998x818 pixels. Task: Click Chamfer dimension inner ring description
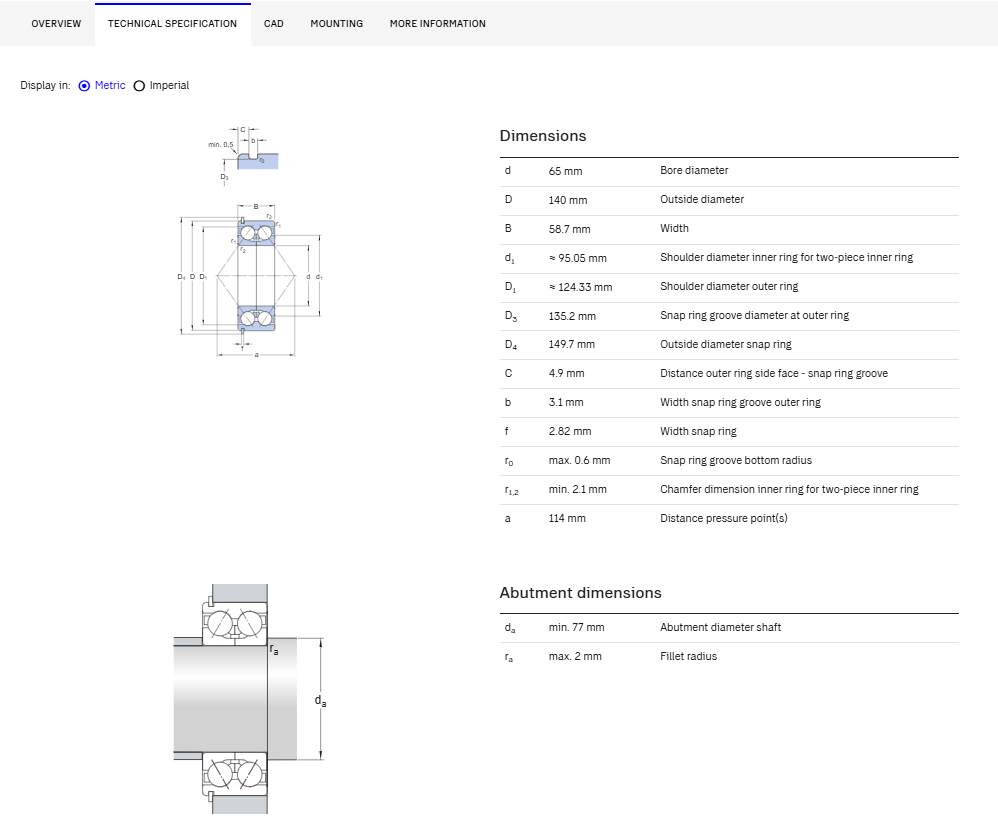789,490
